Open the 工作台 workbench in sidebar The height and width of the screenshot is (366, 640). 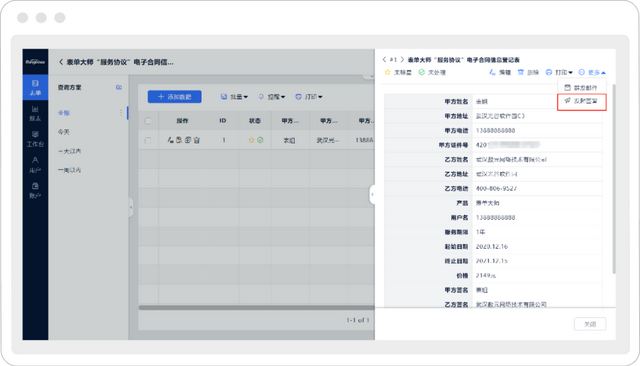(x=35, y=139)
